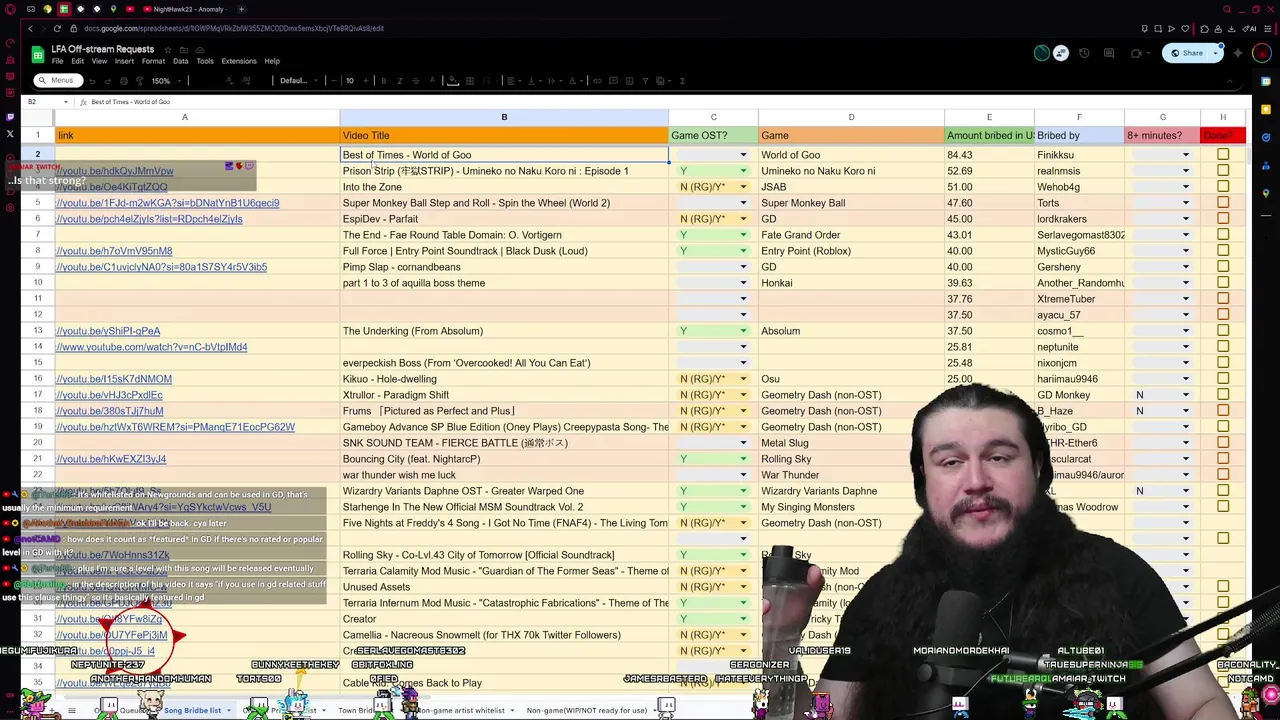Tick Done checkbox in cosmo1__ row
The width and height of the screenshot is (1280, 720).
click(x=1223, y=331)
